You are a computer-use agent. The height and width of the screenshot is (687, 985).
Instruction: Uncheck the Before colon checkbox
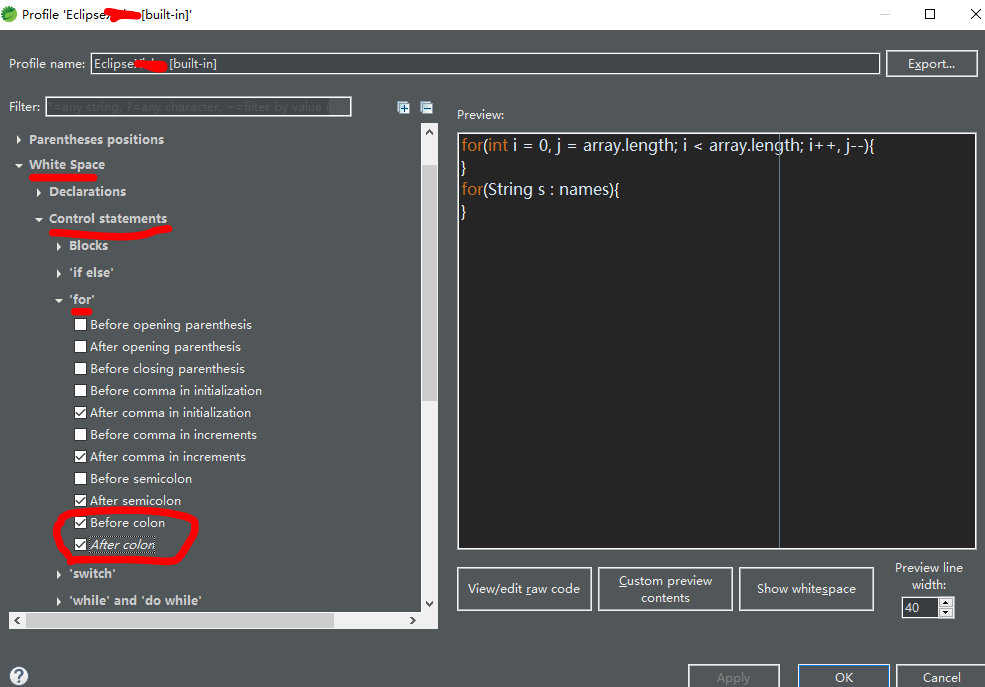click(x=80, y=522)
